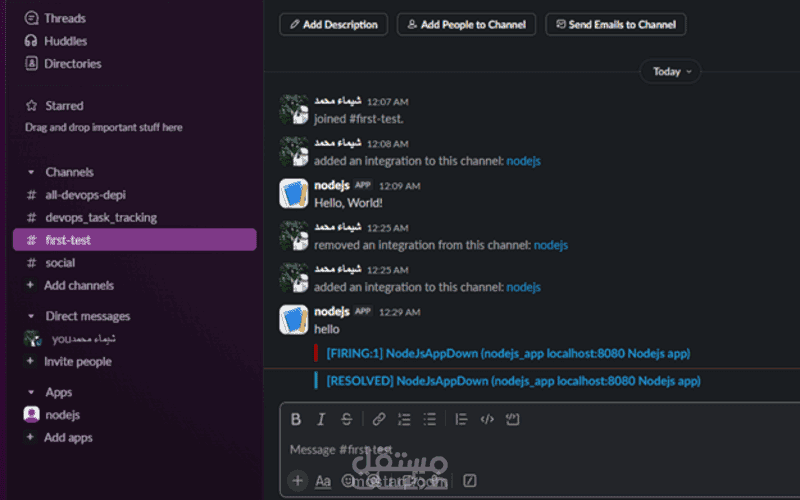Screen dimensions: 800x500
Task: Insert a link using the chain icon
Action: coord(379,419)
